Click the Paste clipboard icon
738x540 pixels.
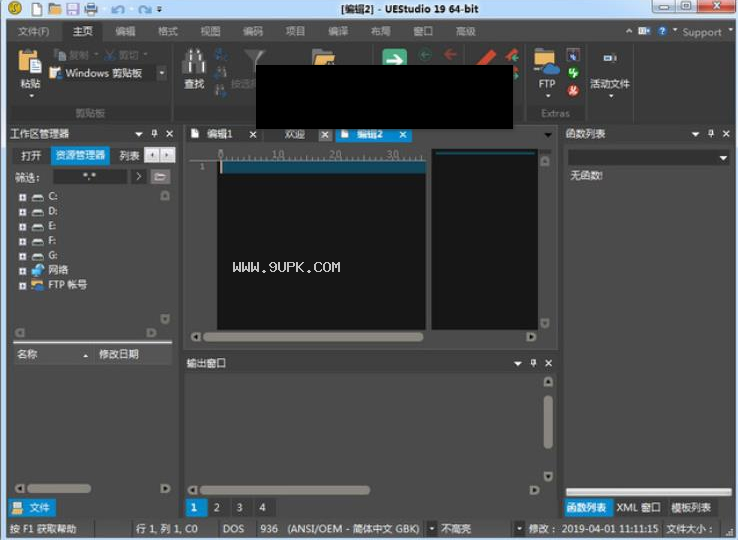[30, 62]
